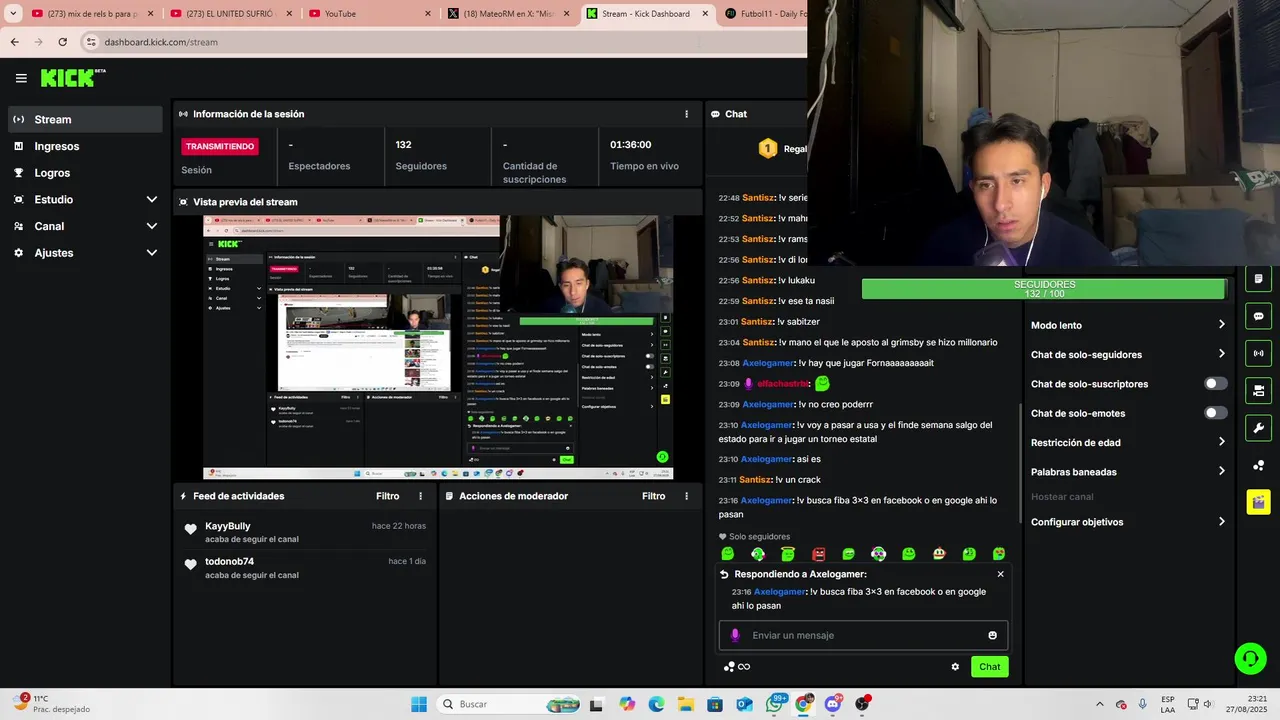Screen dimensions: 1280x720
Task: Click the infinity icon below message box
Action: [744, 667]
